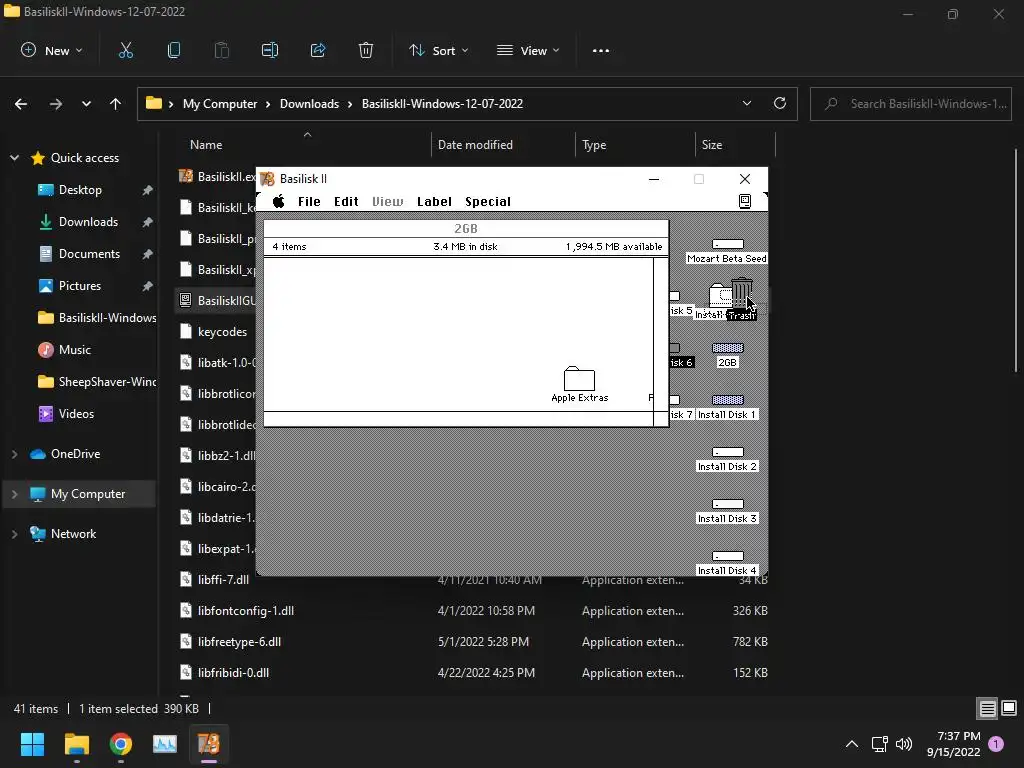Click the horizontal scrollbar of 2GB window
Image resolution: width=1024 pixels, height=768 pixels.
pyautogui.click(x=458, y=419)
